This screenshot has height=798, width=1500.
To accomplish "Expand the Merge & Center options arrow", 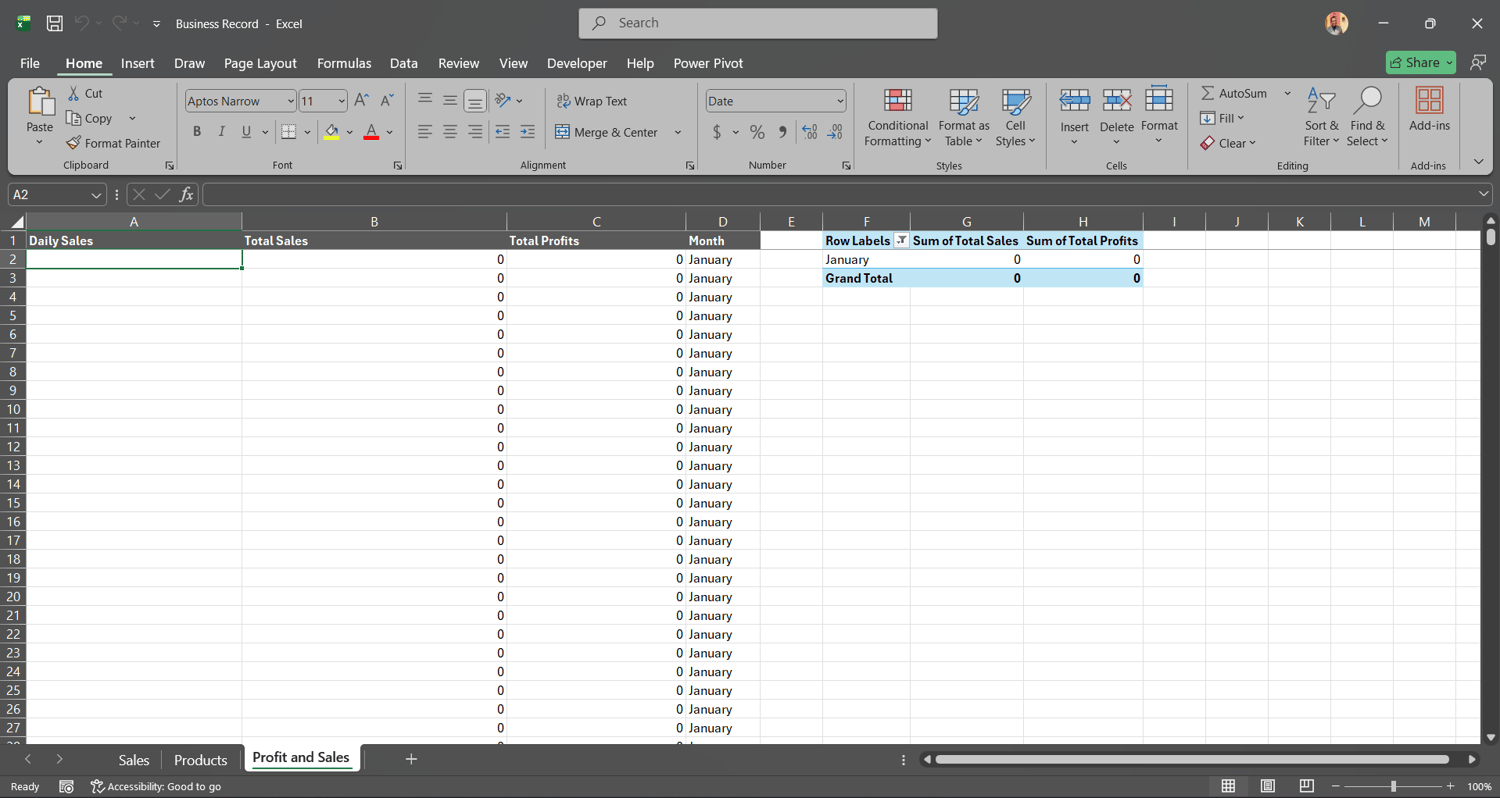I will point(677,132).
